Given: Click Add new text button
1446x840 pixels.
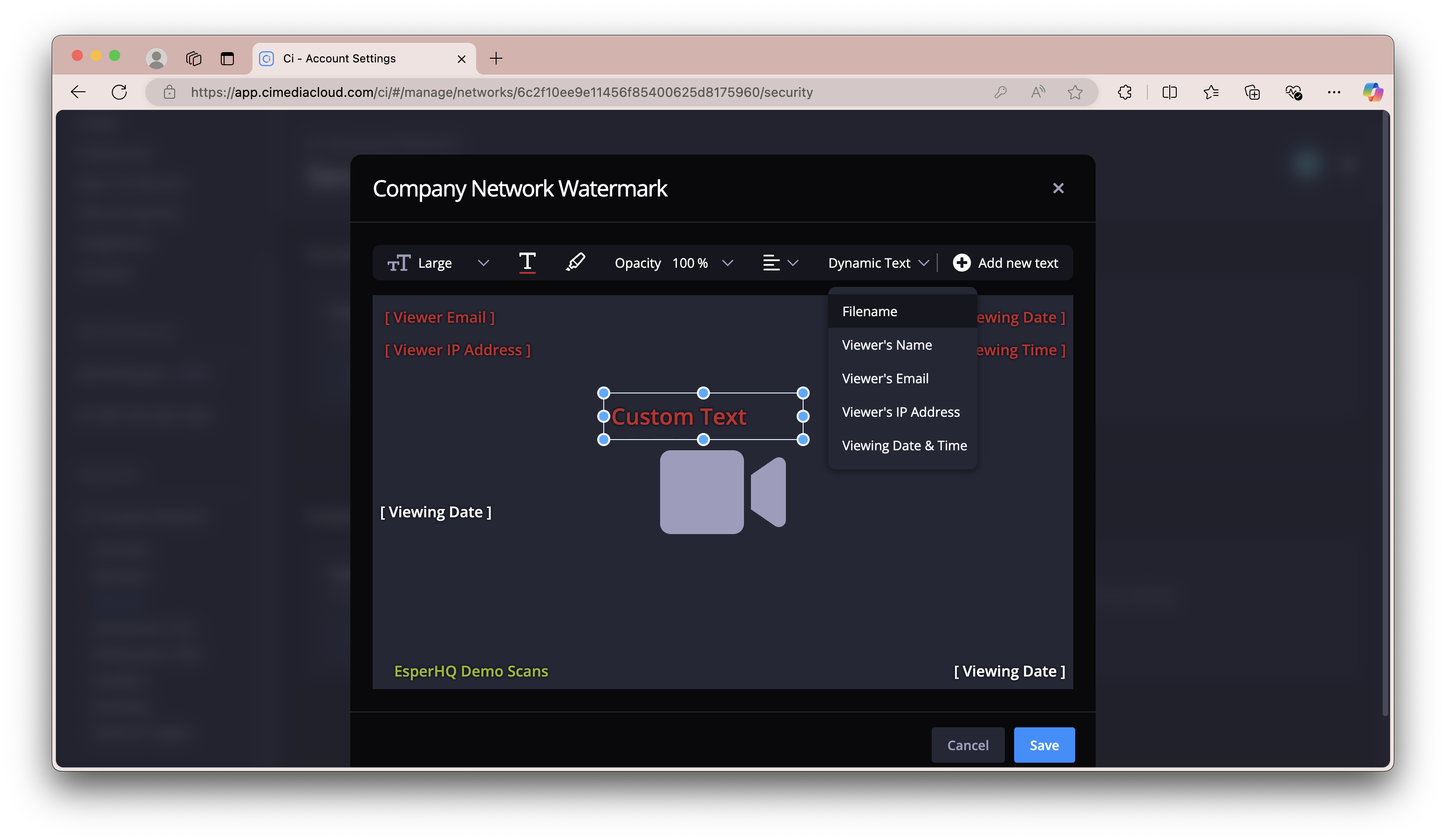Looking at the screenshot, I should click(1005, 263).
